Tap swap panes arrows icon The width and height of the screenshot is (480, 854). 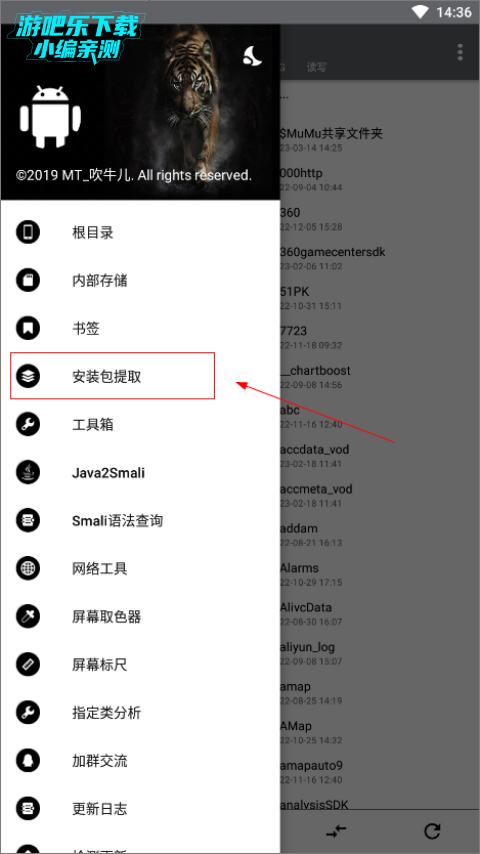336,831
